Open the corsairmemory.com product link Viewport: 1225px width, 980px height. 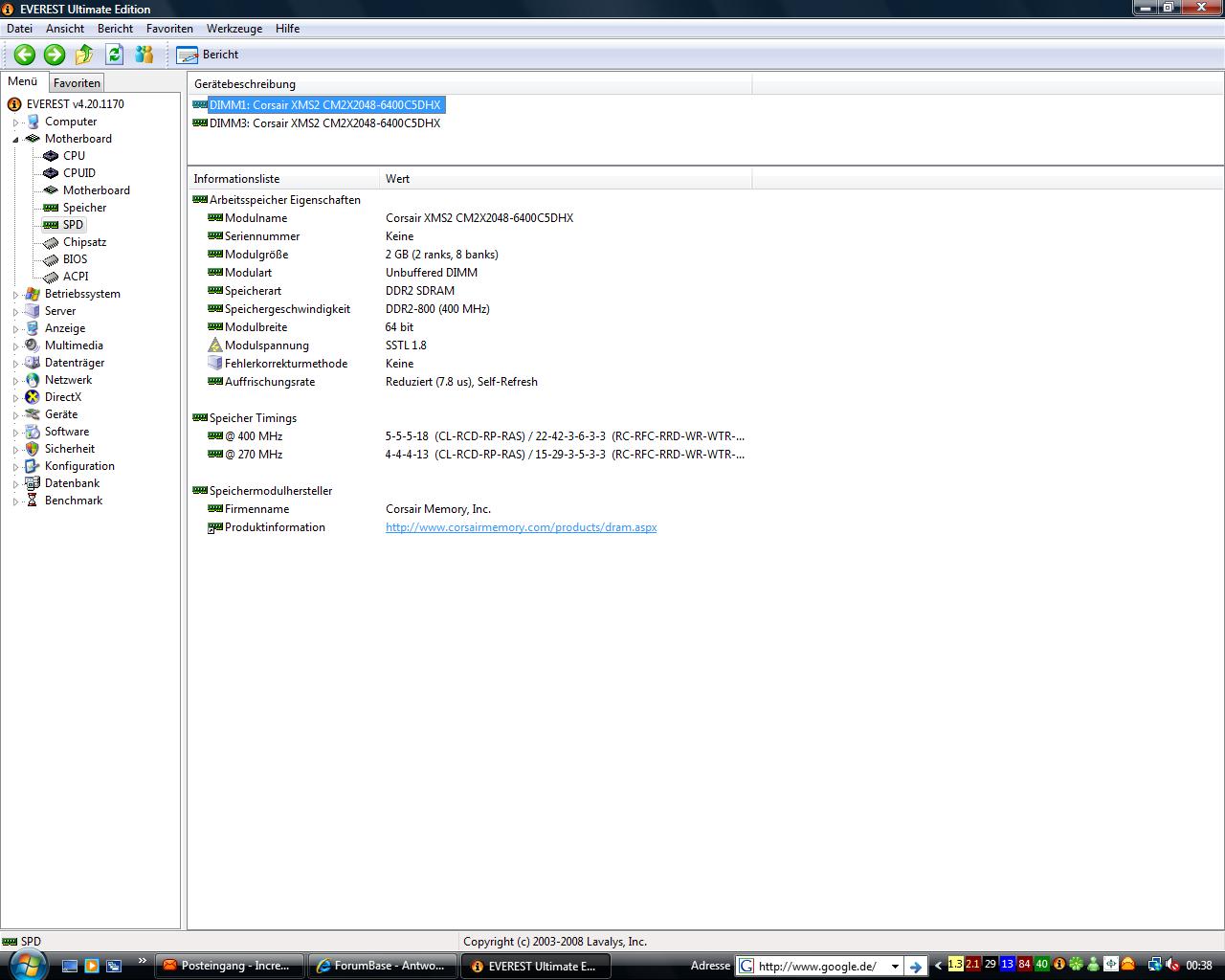[521, 527]
